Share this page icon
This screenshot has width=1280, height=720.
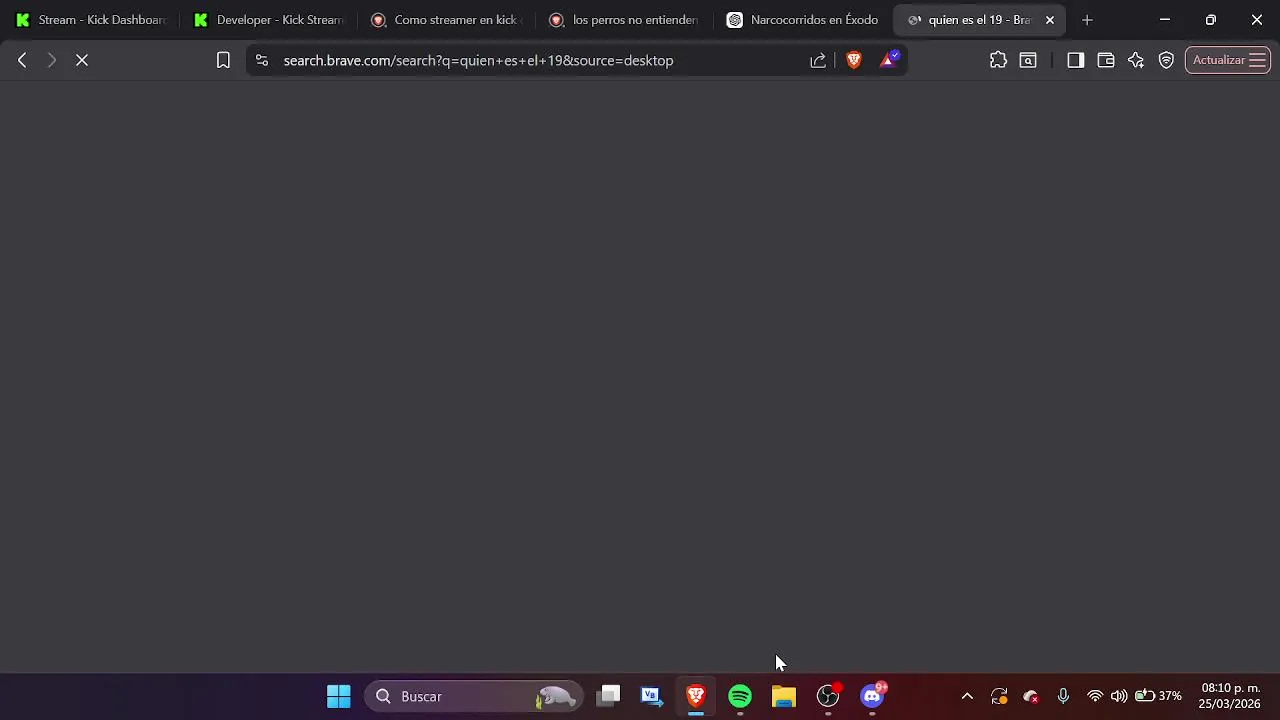(x=818, y=60)
